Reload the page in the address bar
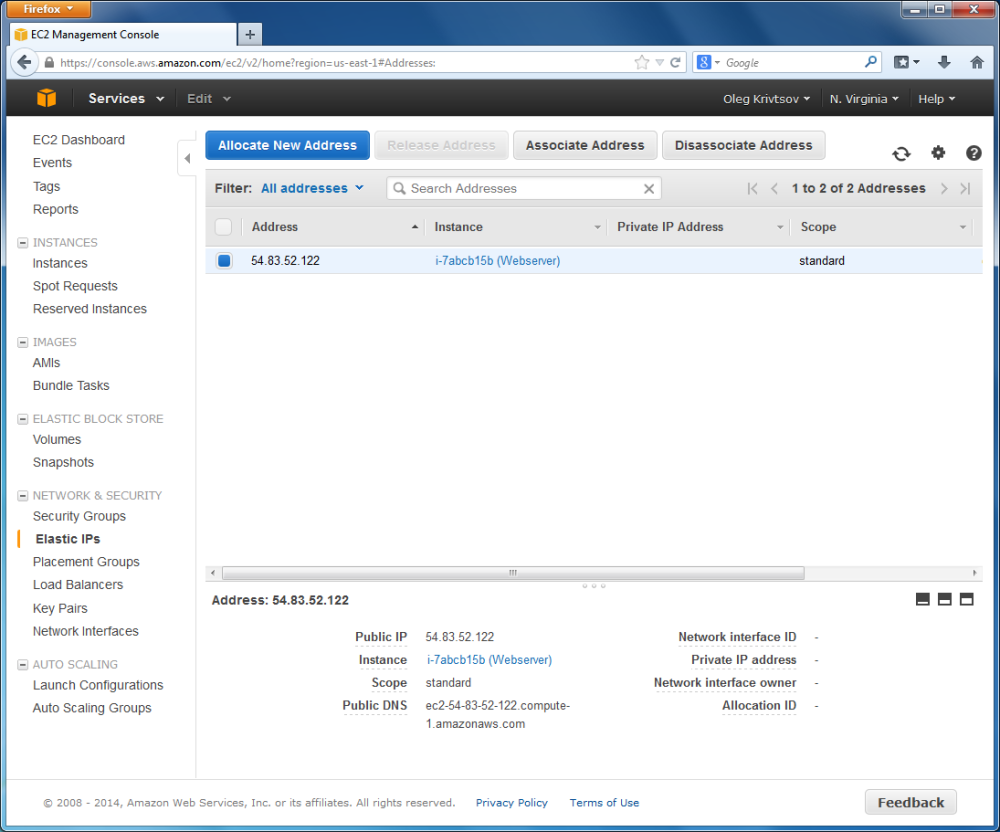1000x832 pixels. (x=675, y=62)
